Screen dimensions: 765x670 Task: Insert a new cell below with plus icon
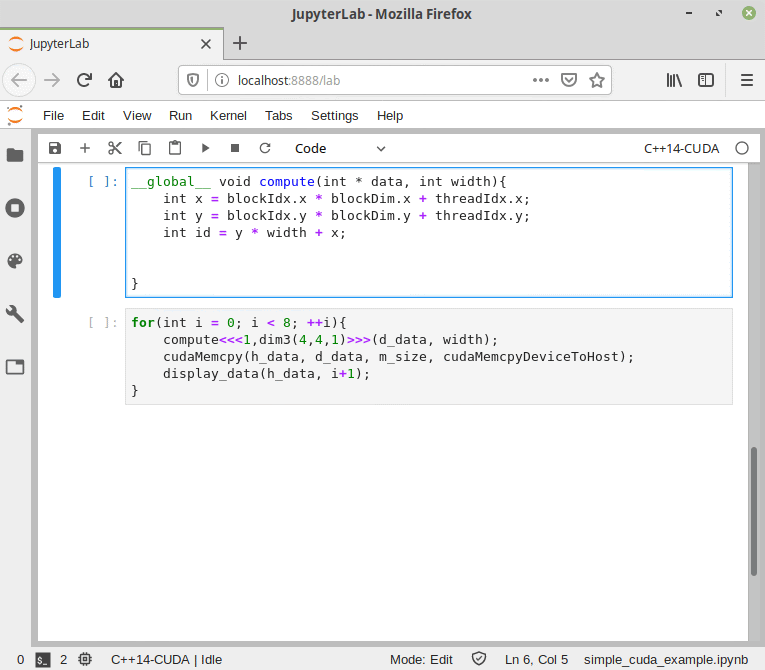(85, 148)
